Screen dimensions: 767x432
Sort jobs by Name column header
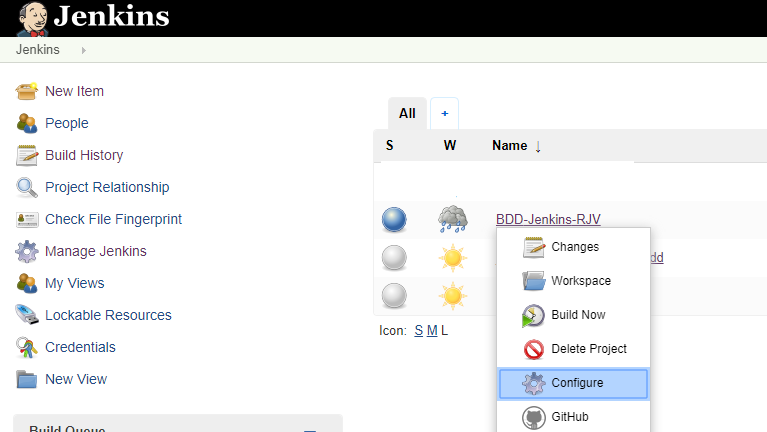tap(510, 146)
